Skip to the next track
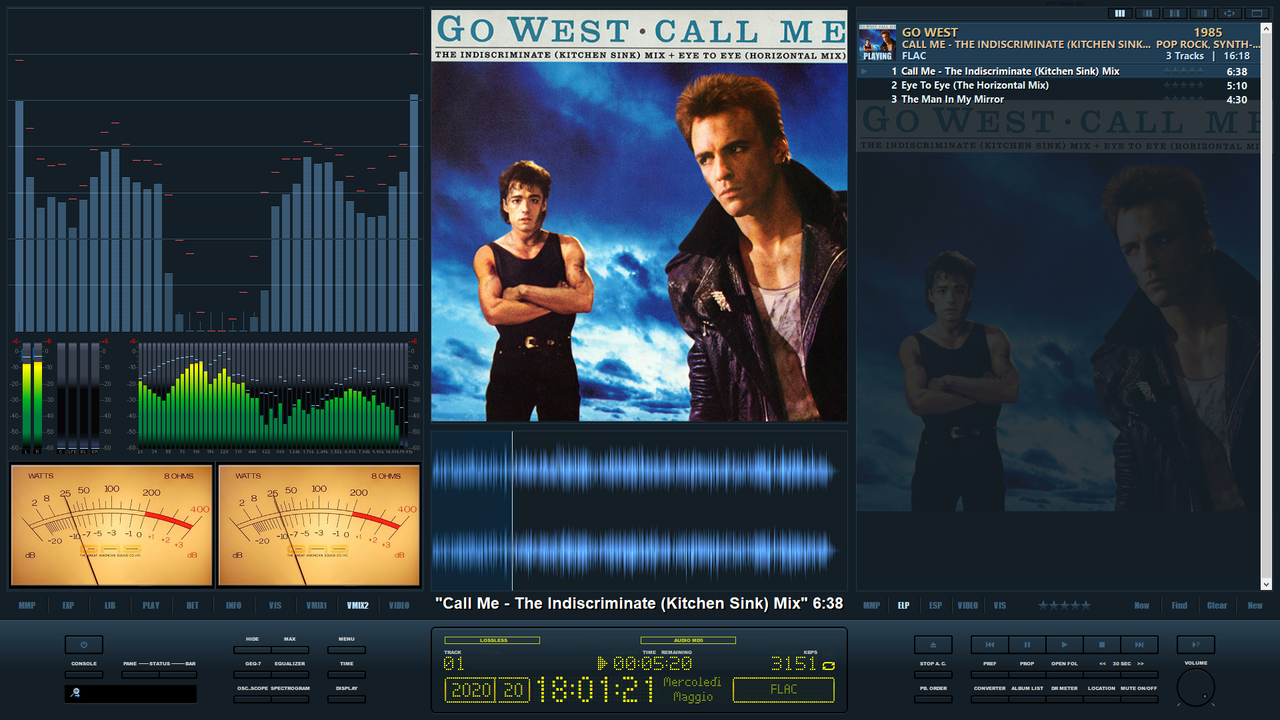1280x720 pixels. point(1139,645)
